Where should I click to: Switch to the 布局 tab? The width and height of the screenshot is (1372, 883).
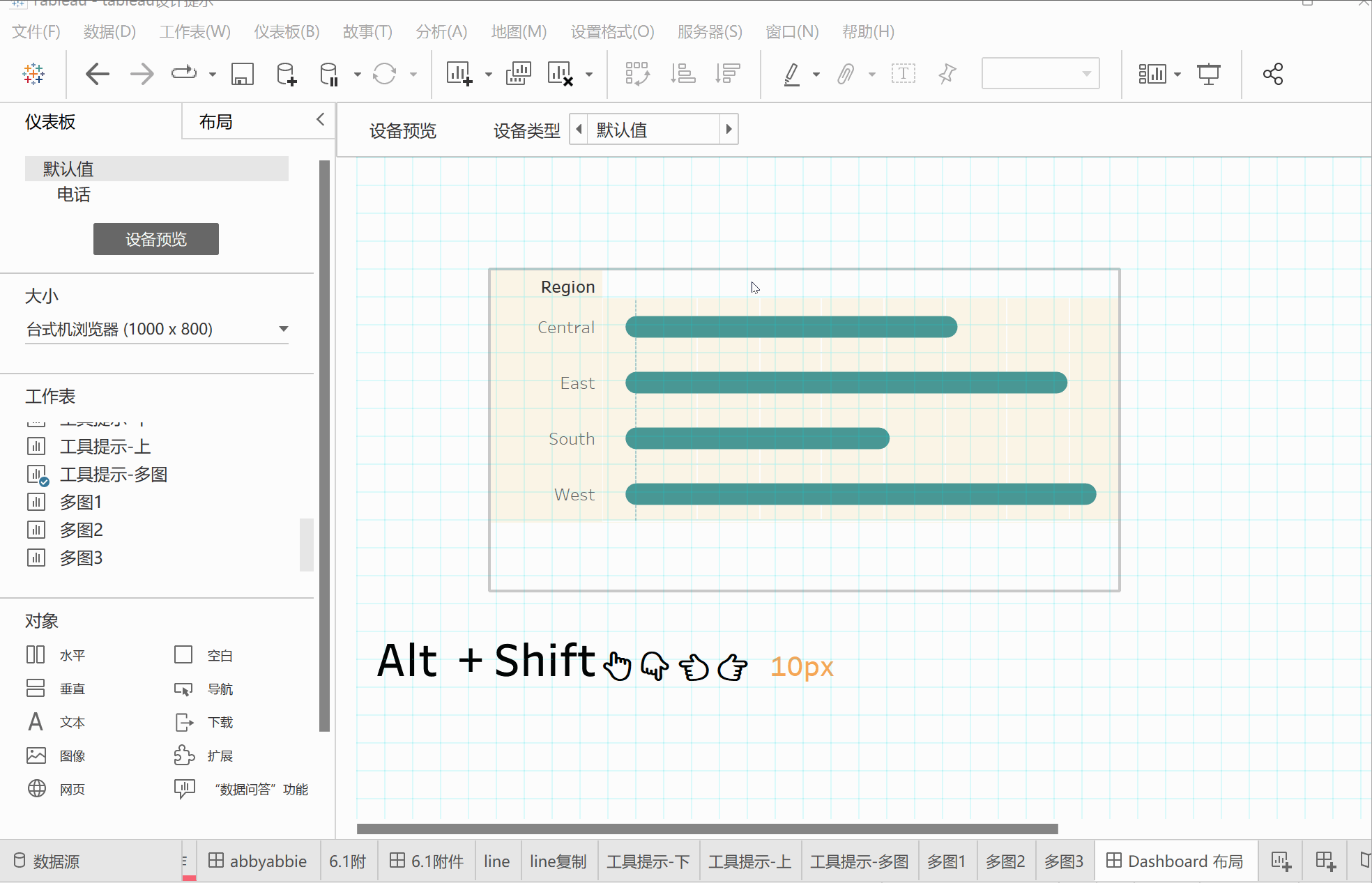point(216,122)
